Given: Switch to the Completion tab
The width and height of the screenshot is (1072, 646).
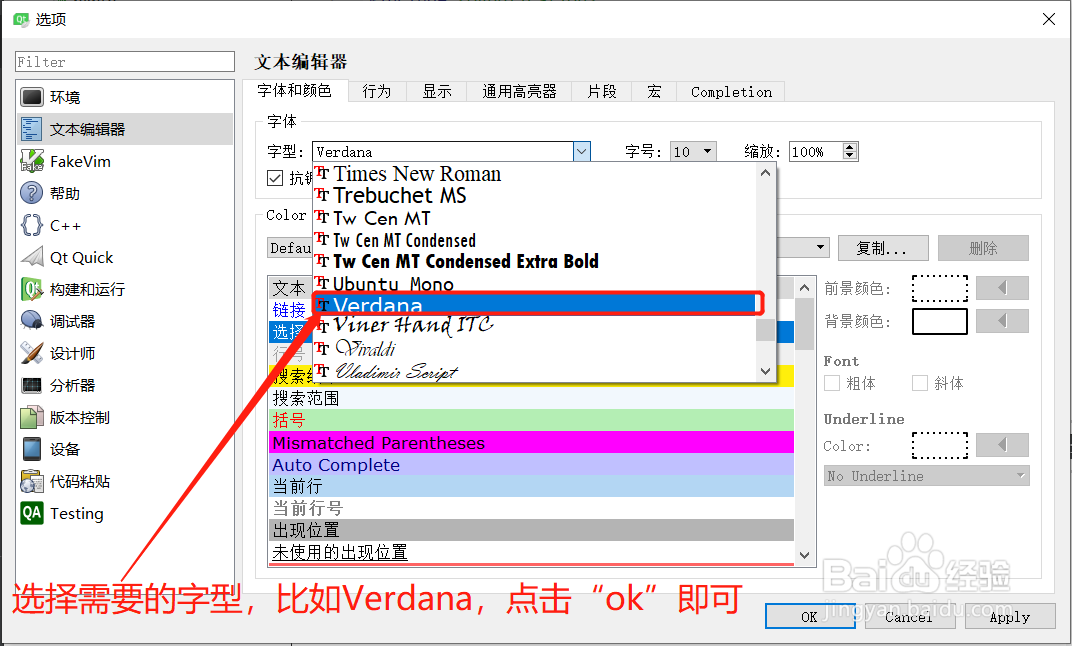Looking at the screenshot, I should point(731,92).
